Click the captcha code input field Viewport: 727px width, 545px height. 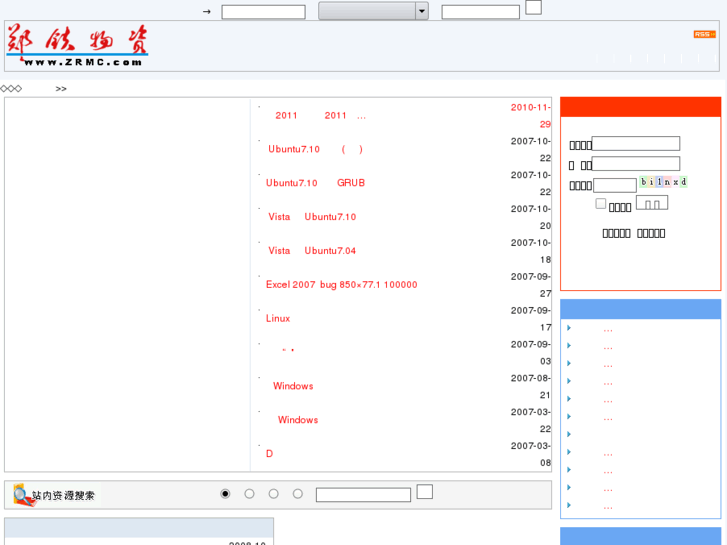[x=615, y=185]
